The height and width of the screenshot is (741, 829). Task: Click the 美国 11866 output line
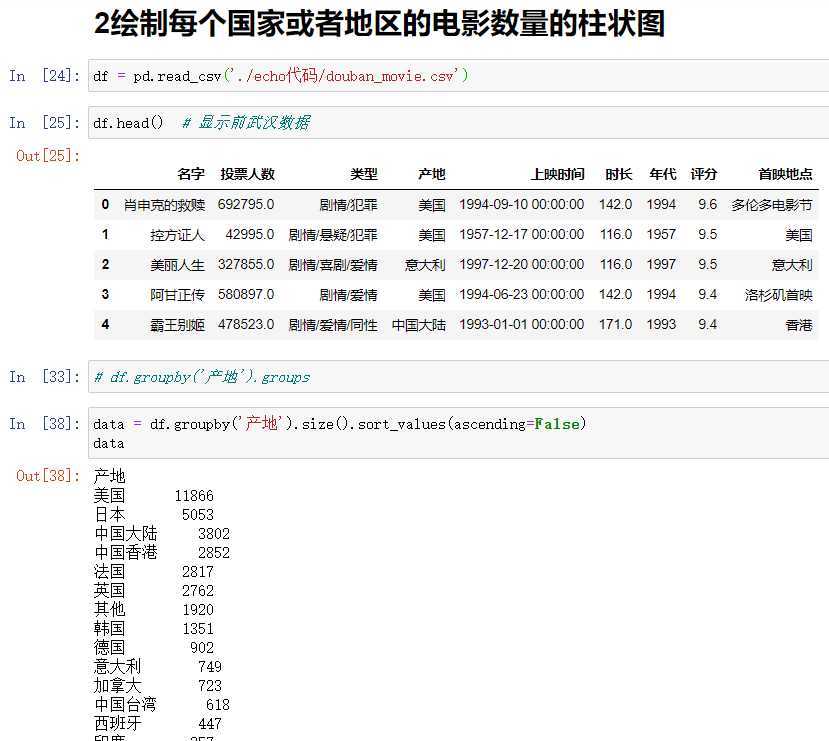(x=154, y=495)
